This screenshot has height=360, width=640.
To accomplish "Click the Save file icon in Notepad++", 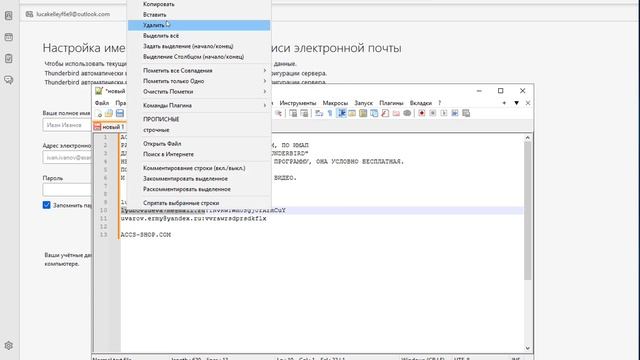I will tap(120, 113).
